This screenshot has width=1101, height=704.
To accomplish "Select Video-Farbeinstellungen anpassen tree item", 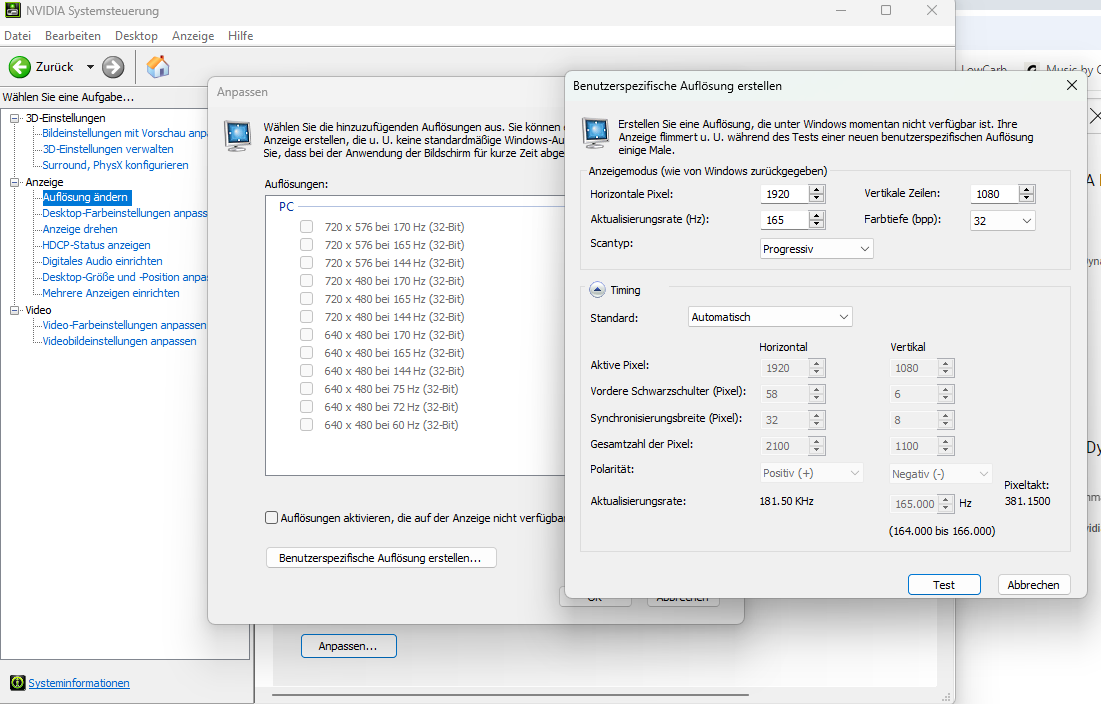I will point(124,325).
